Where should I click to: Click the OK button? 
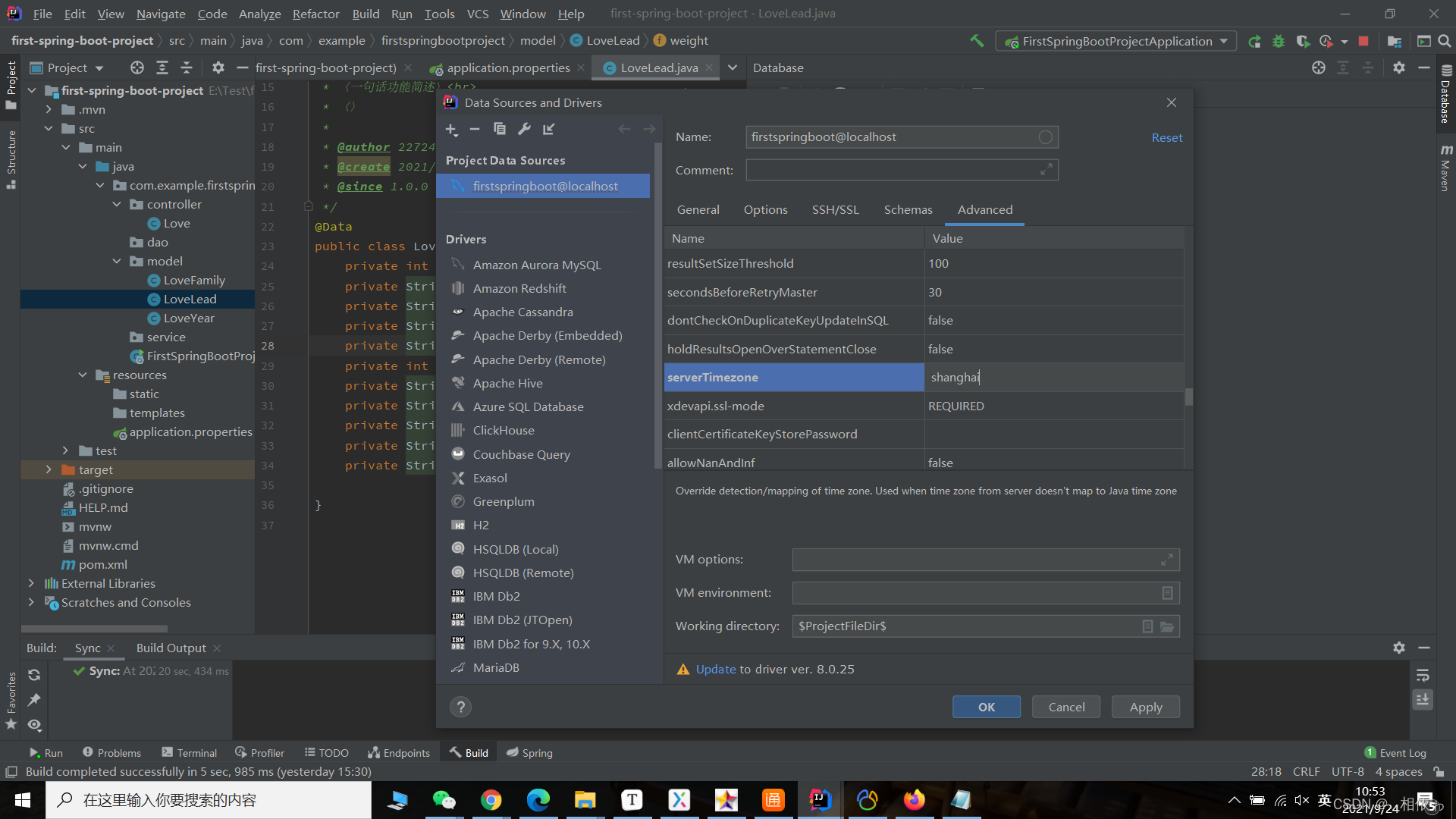[986, 707]
